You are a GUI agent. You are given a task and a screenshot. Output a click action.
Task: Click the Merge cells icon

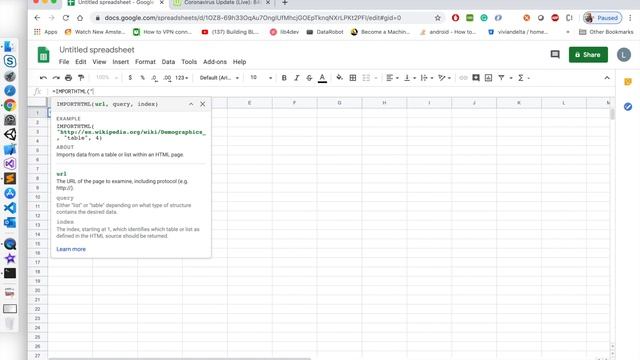366,78
